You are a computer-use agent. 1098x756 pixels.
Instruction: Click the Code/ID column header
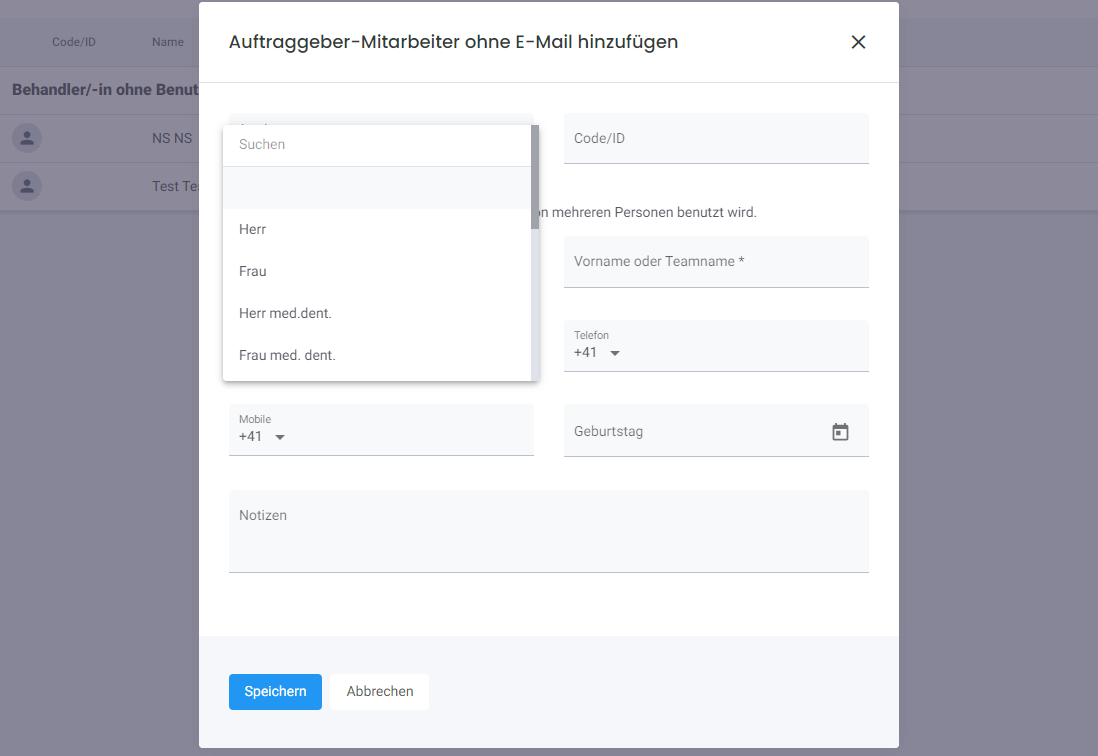click(73, 42)
